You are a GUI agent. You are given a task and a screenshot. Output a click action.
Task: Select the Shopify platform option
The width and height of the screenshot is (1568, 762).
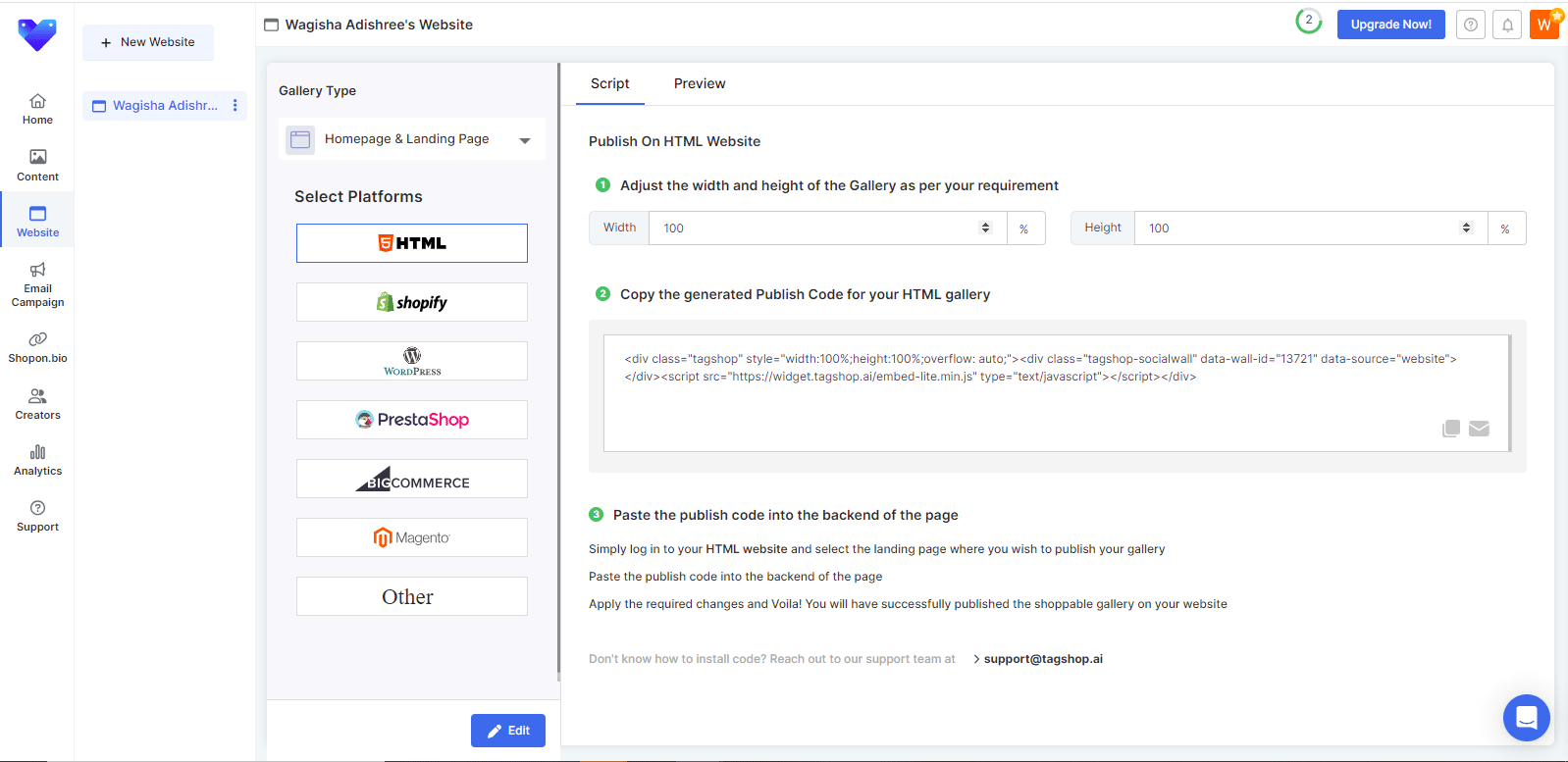click(412, 302)
